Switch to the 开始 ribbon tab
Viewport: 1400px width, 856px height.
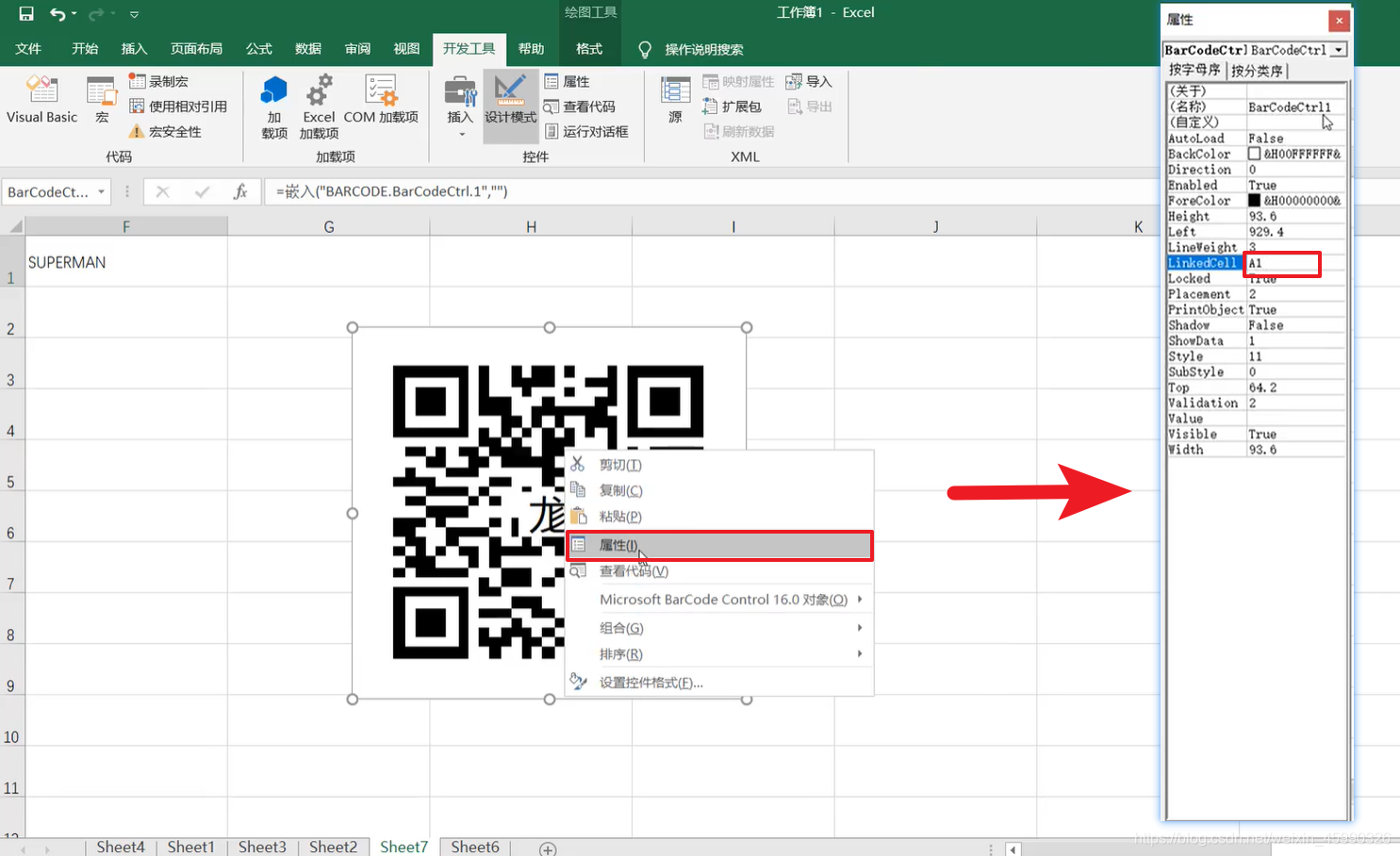tap(85, 49)
